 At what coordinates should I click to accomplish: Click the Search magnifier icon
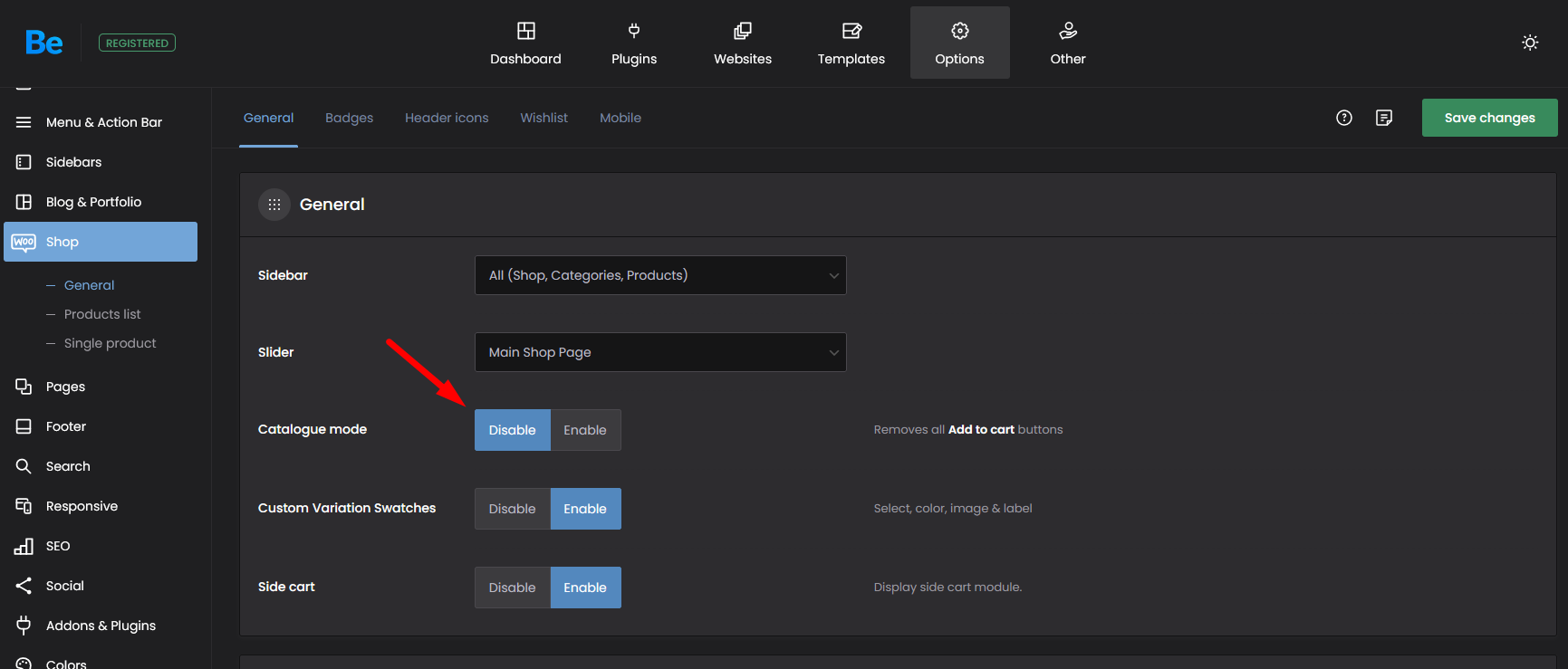click(x=24, y=466)
